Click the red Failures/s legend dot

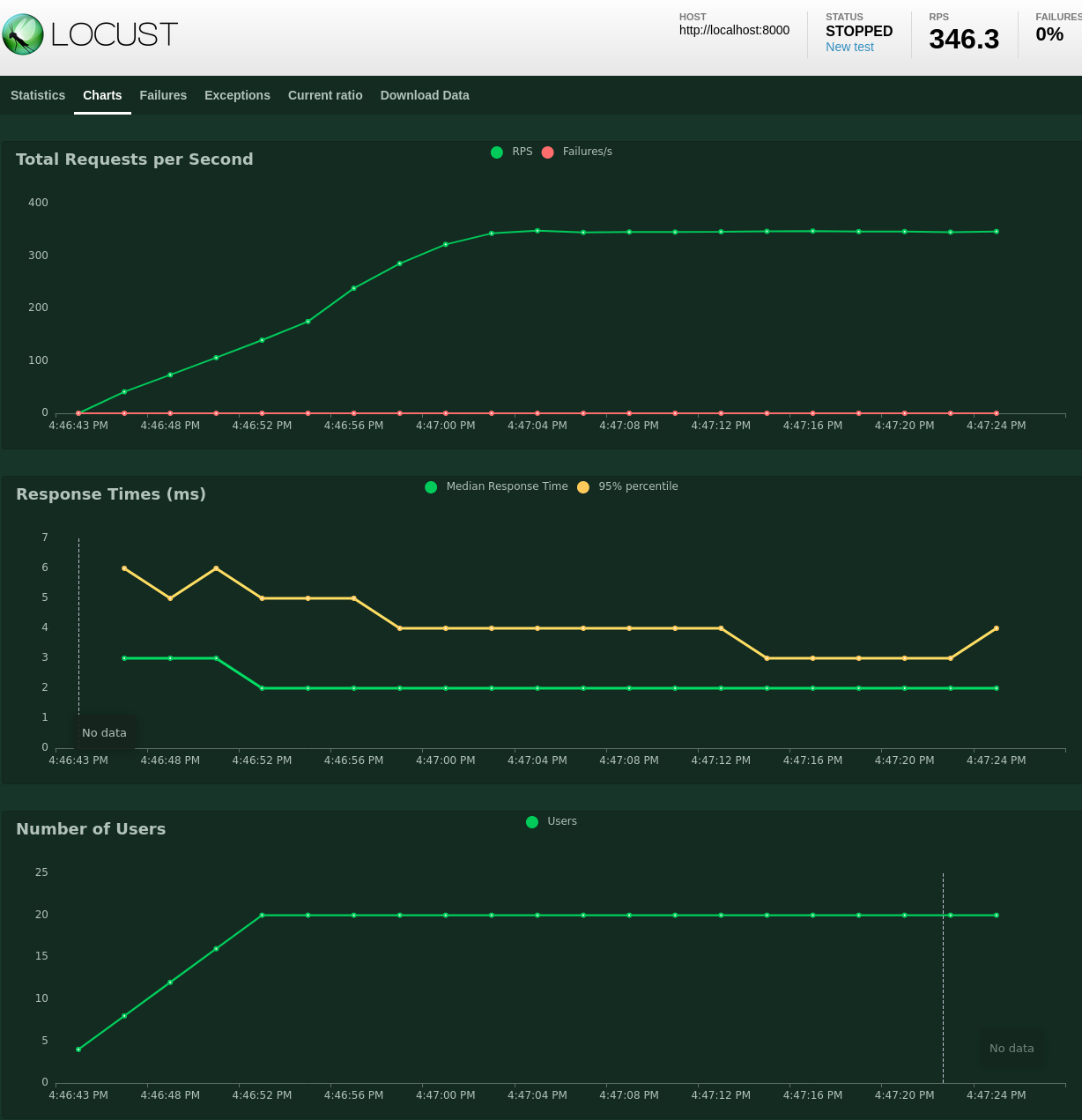click(x=548, y=152)
